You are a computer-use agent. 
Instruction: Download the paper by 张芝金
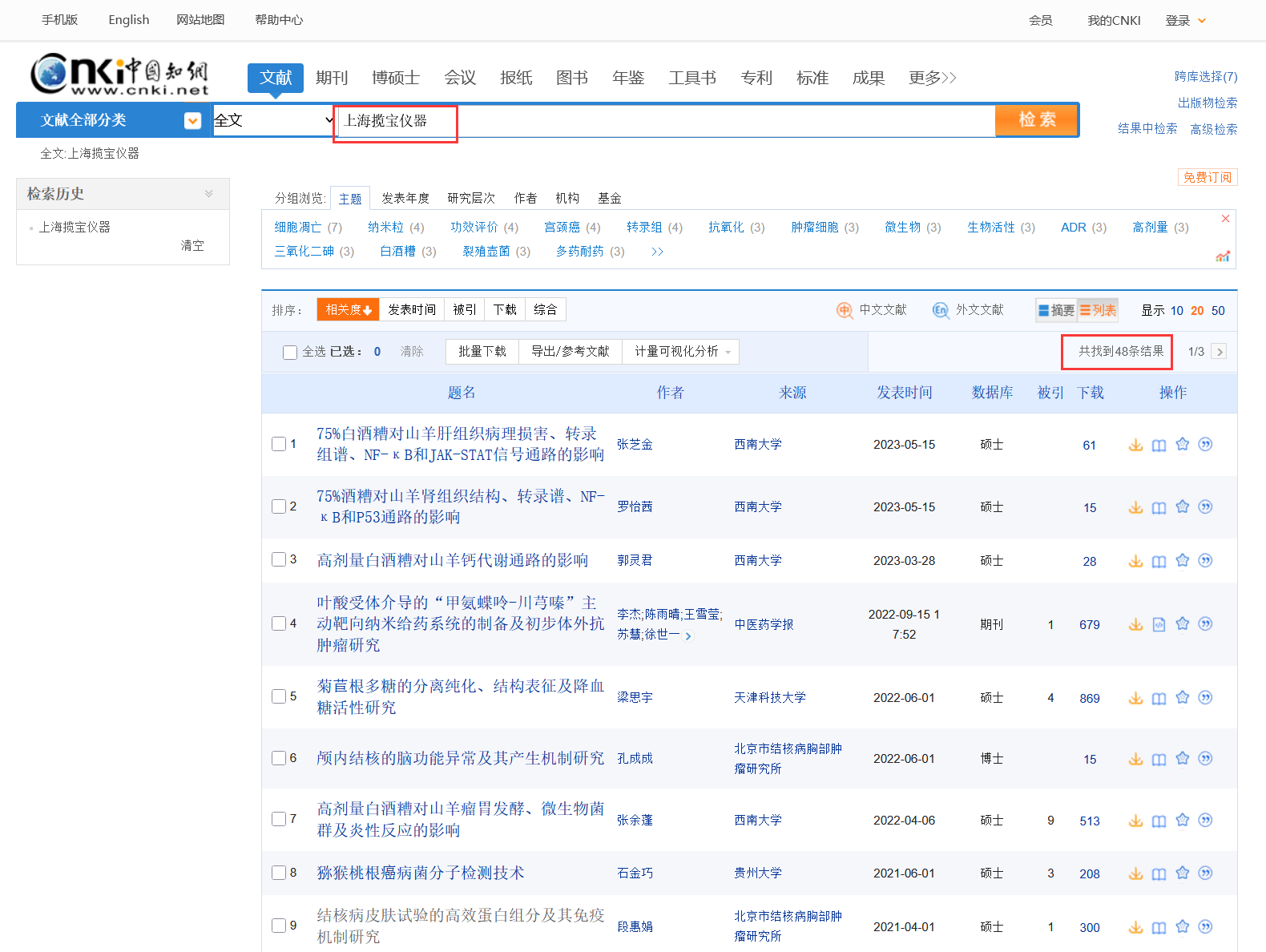(x=1135, y=445)
